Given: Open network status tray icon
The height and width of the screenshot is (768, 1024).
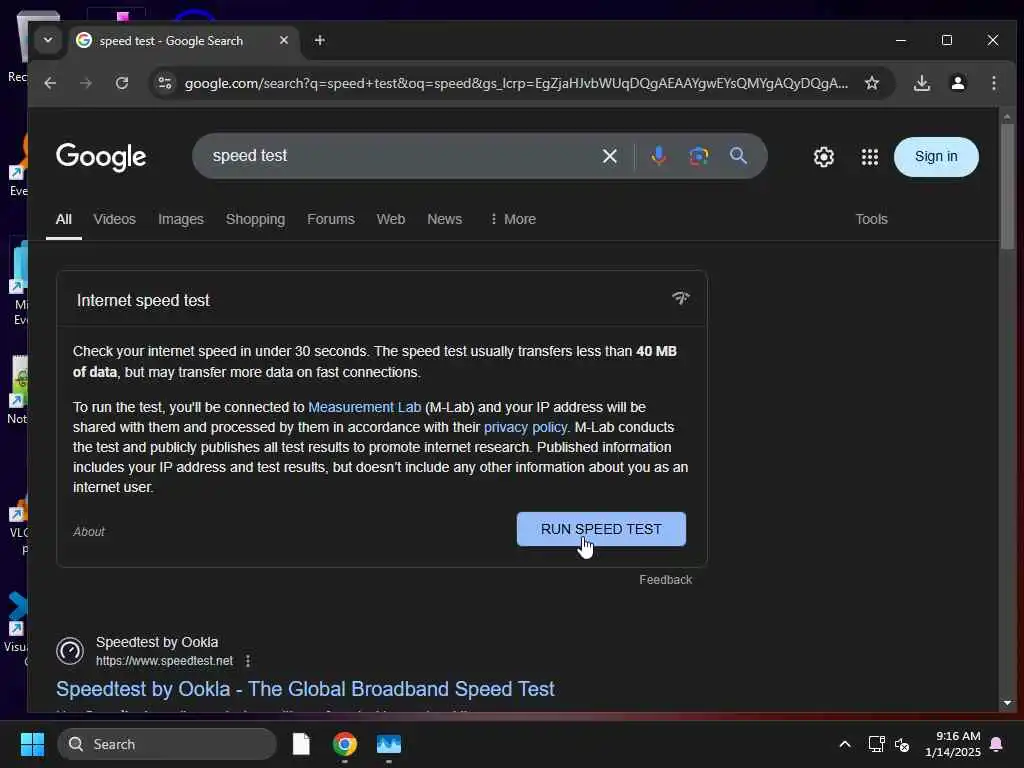Looking at the screenshot, I should pyautogui.click(x=876, y=744).
